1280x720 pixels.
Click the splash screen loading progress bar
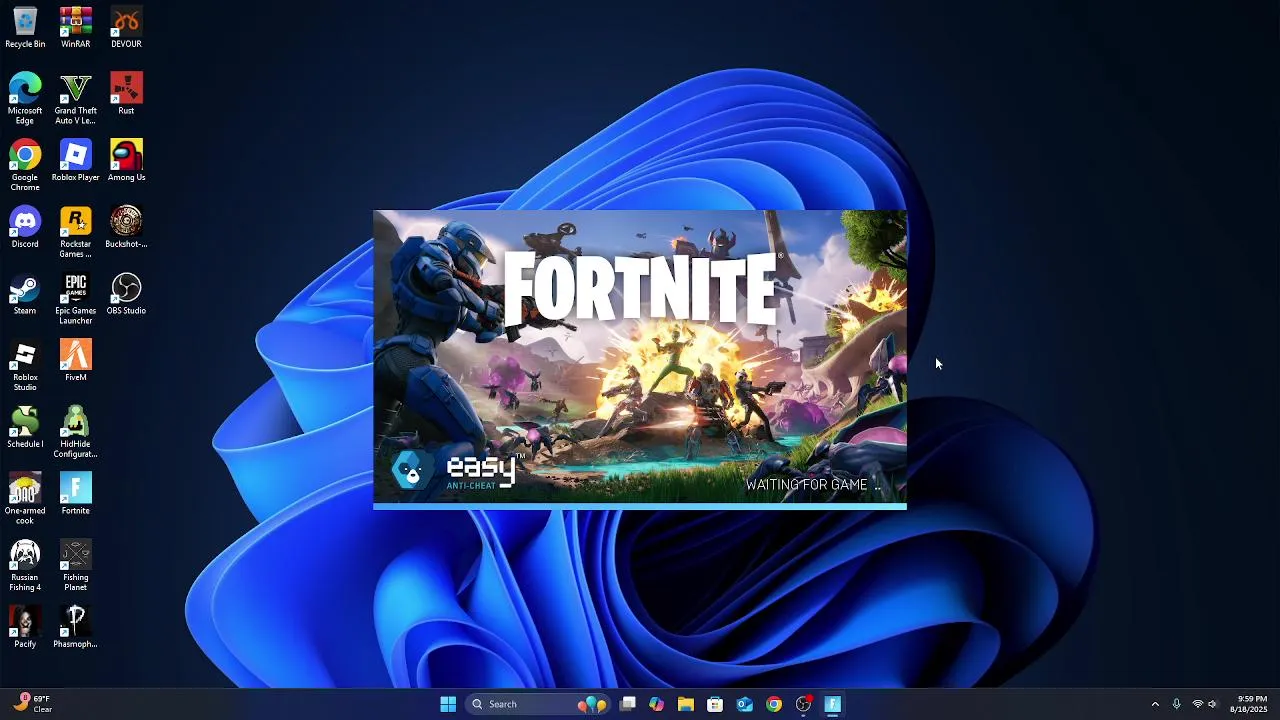(640, 507)
